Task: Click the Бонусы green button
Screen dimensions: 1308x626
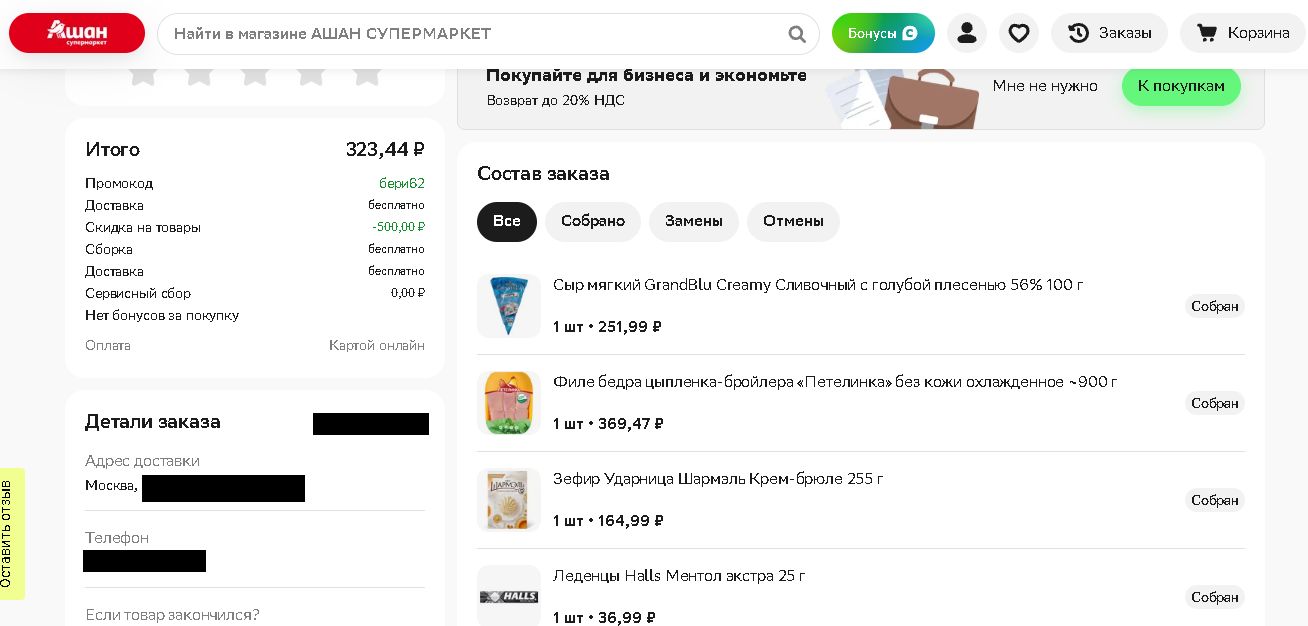Action: tap(883, 33)
